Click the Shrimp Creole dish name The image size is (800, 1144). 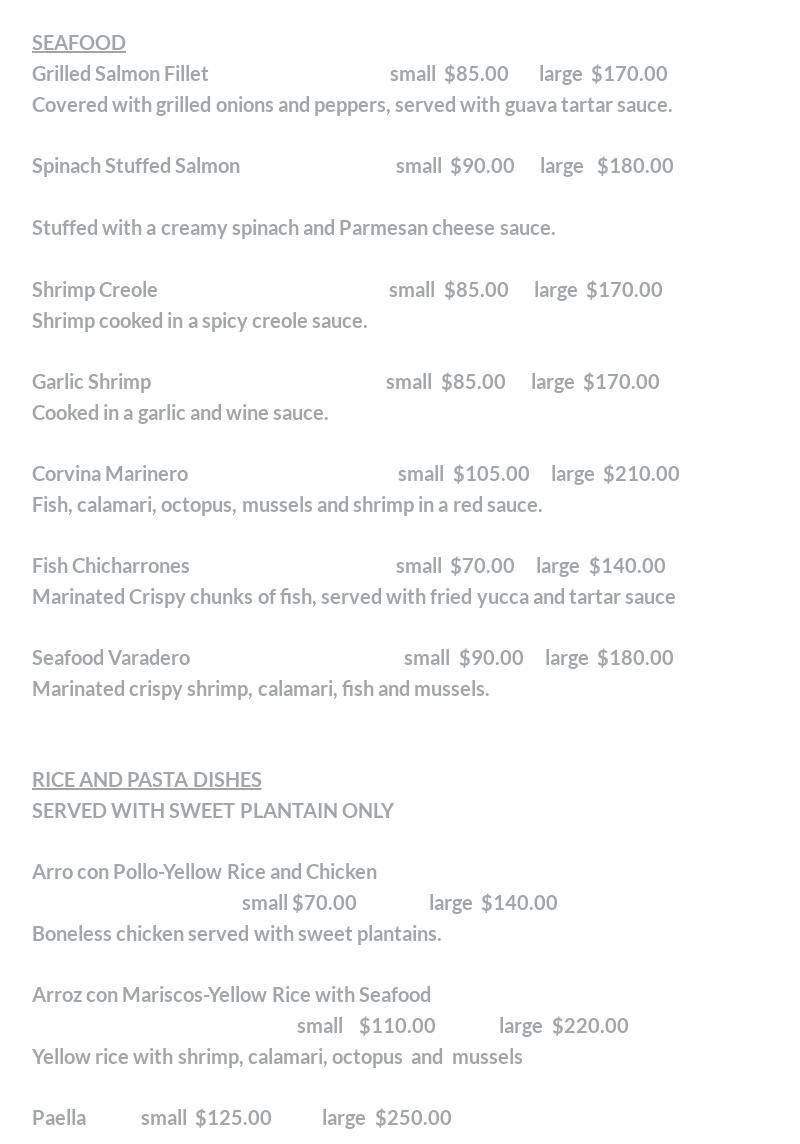[95, 289]
